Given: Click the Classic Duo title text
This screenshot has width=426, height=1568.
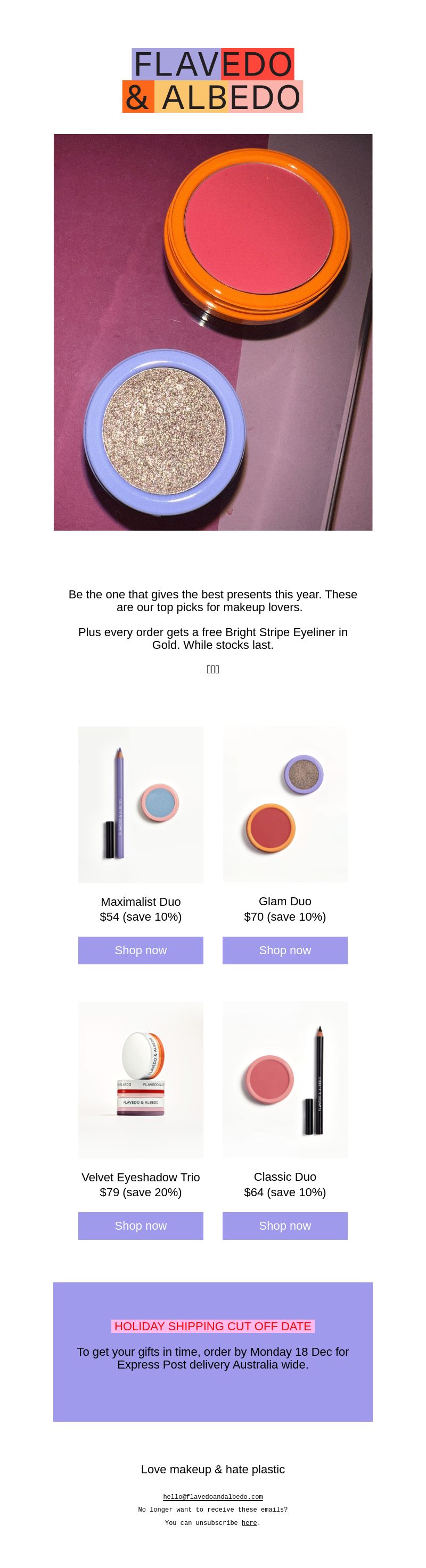Looking at the screenshot, I should coord(285,1177).
